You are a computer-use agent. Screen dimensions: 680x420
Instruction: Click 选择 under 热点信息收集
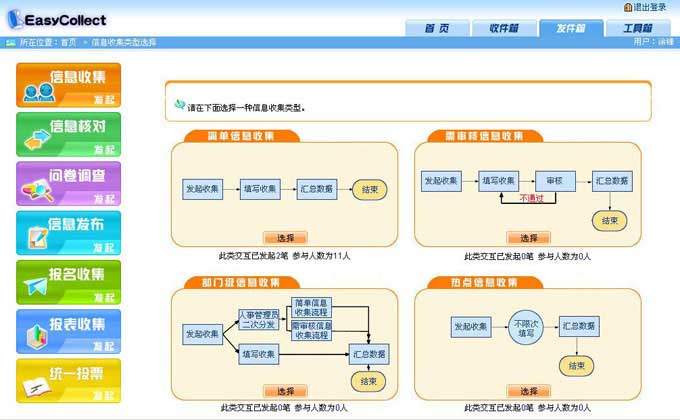529,391
